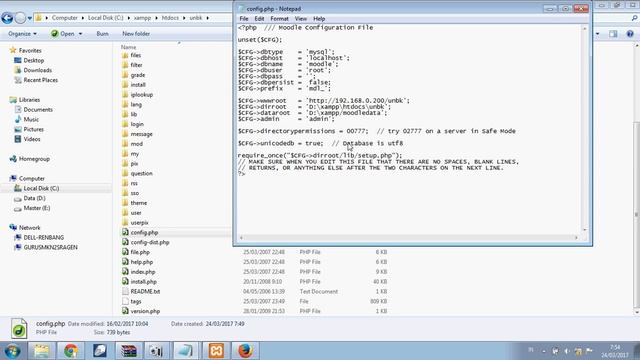Open Pictures library in sidebar
Viewport: 640px width, 360px height.
(33, 129)
